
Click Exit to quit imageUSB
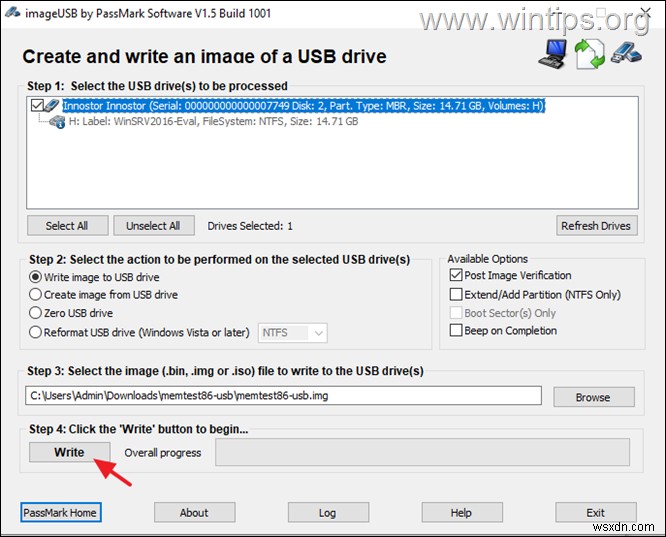(596, 513)
